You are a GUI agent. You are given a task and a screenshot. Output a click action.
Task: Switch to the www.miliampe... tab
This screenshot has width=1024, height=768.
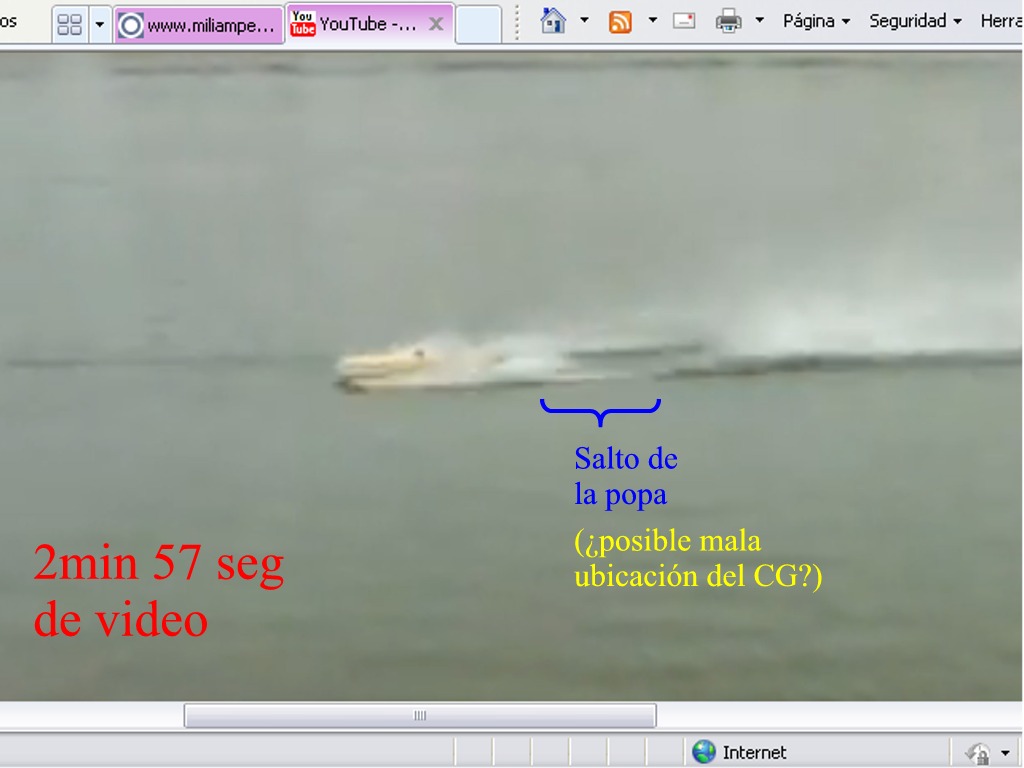click(199, 25)
